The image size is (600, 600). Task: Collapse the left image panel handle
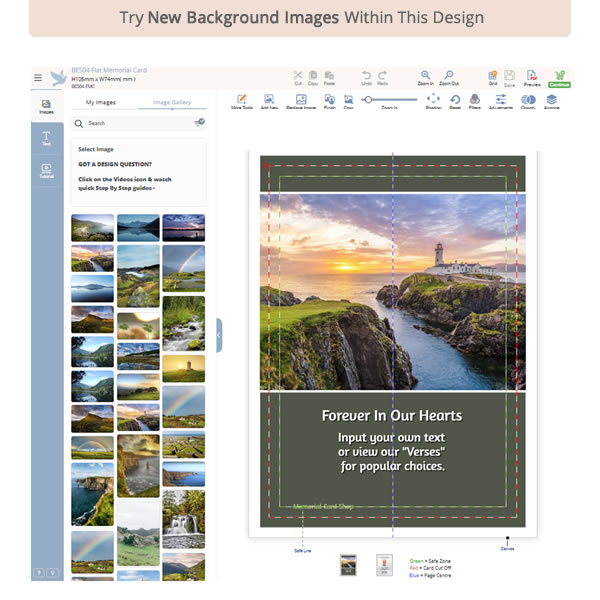[219, 335]
